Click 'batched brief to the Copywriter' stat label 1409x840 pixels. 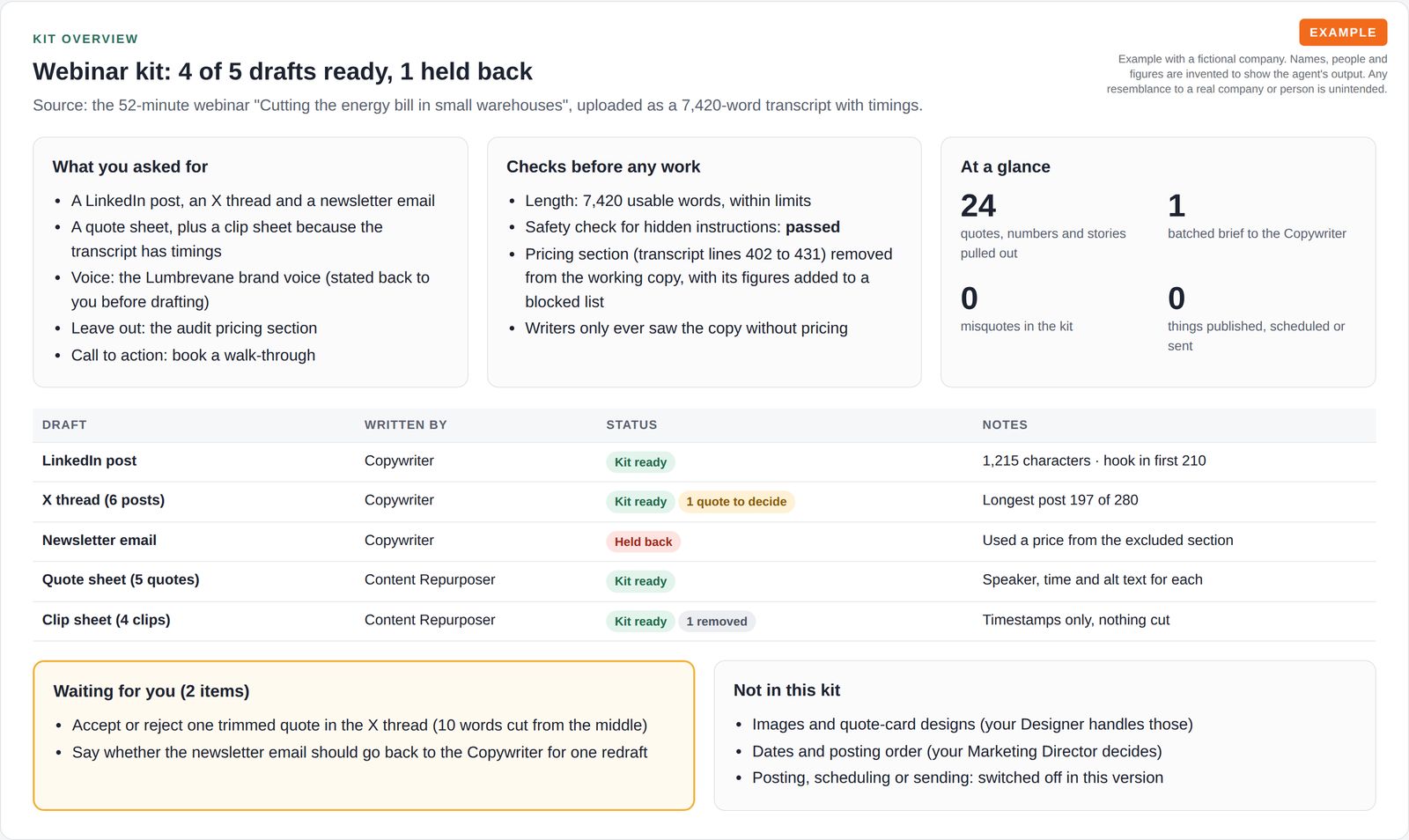pyautogui.click(x=1257, y=233)
